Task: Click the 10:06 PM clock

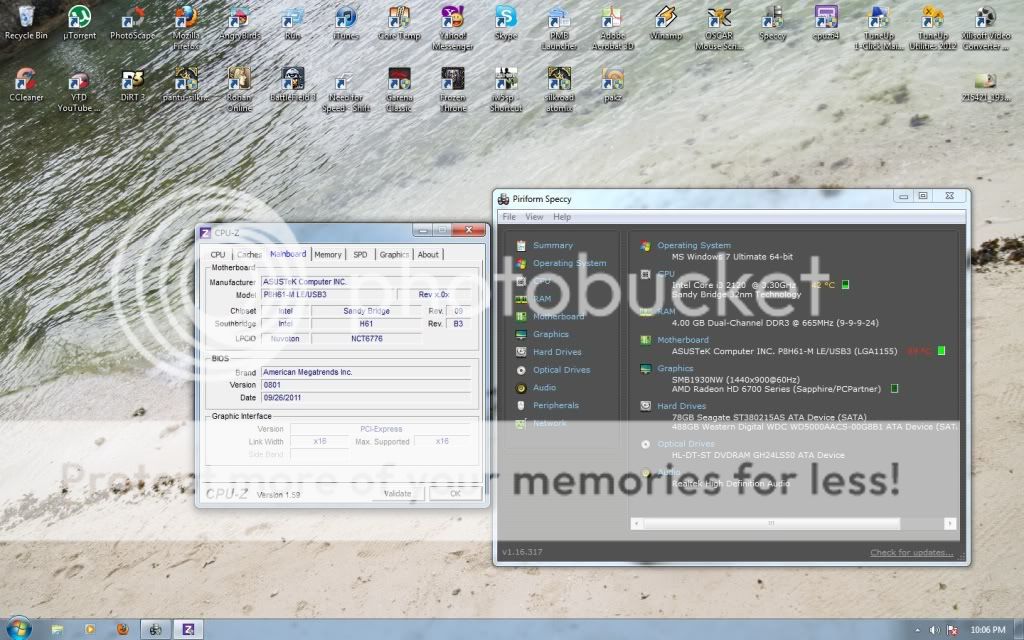Action: click(987, 630)
